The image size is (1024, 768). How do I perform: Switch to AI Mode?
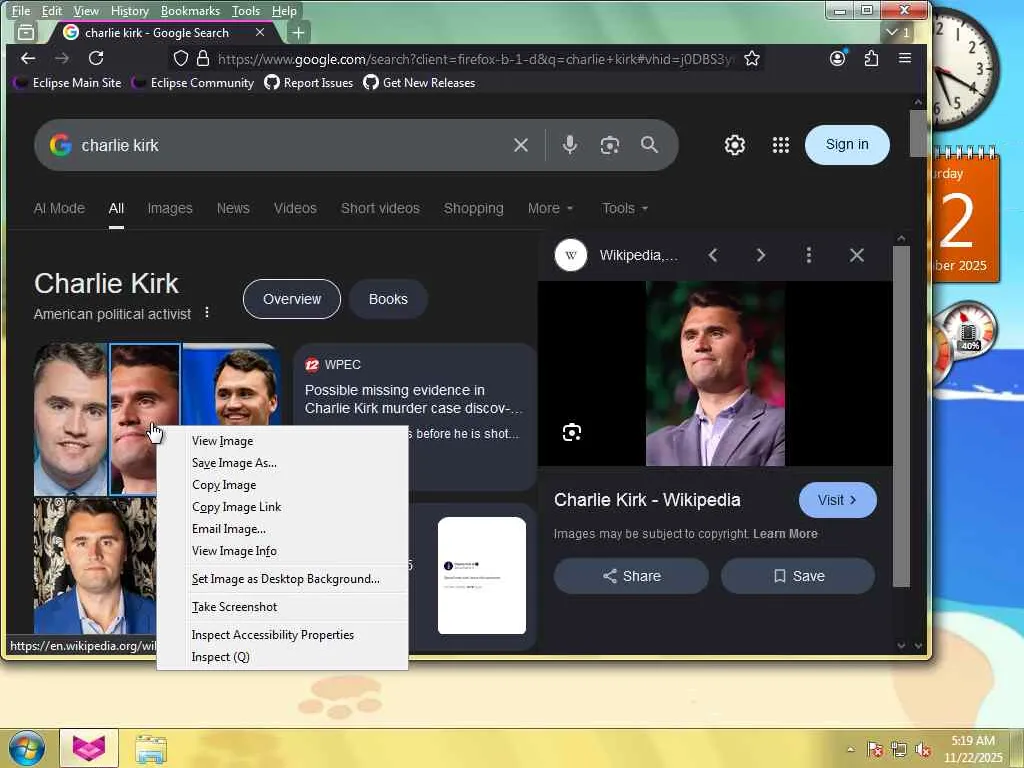[x=59, y=208]
